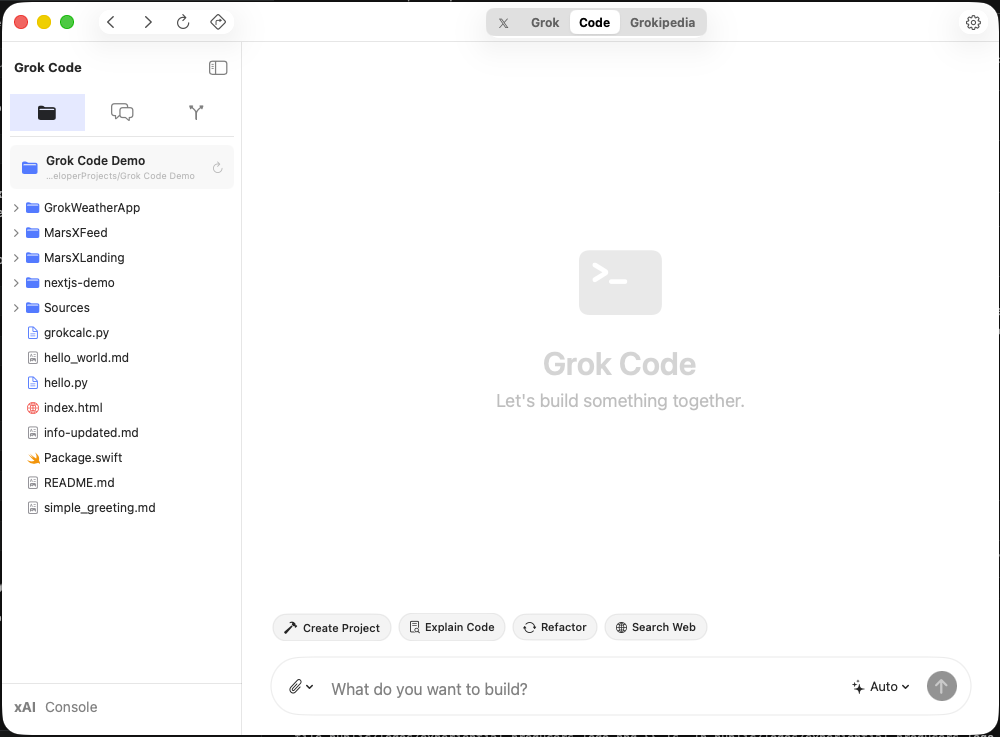Switch to the Grokipedia tab
This screenshot has width=1000, height=737.
tap(662, 21)
